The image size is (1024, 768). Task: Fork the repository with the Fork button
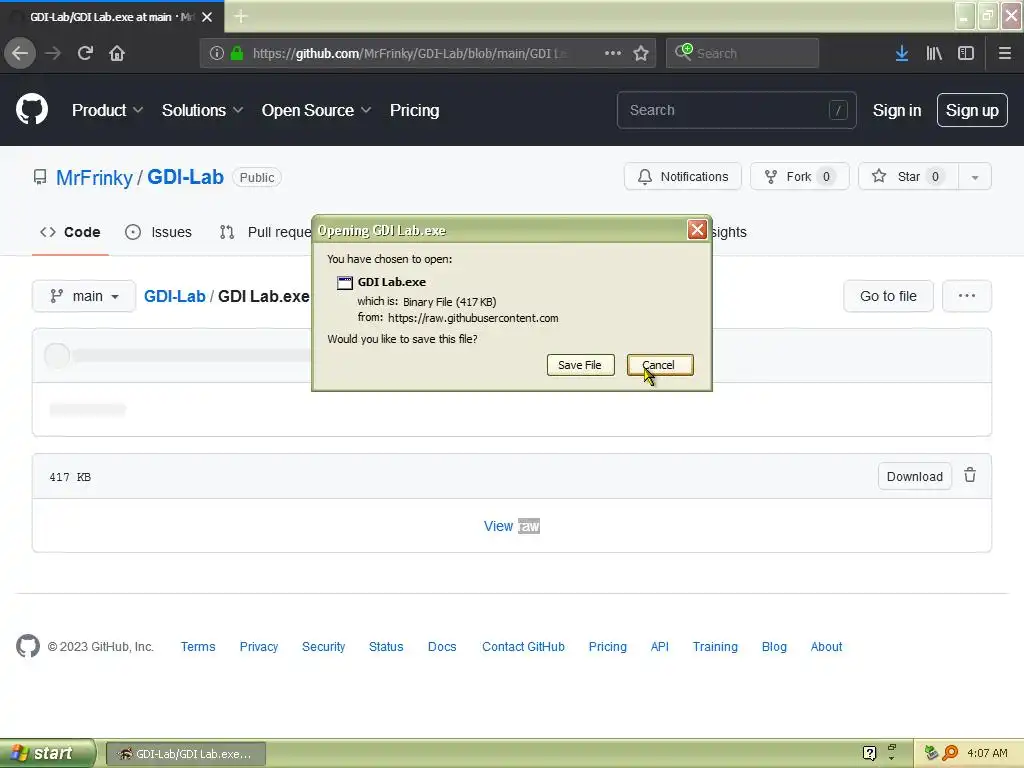click(799, 176)
